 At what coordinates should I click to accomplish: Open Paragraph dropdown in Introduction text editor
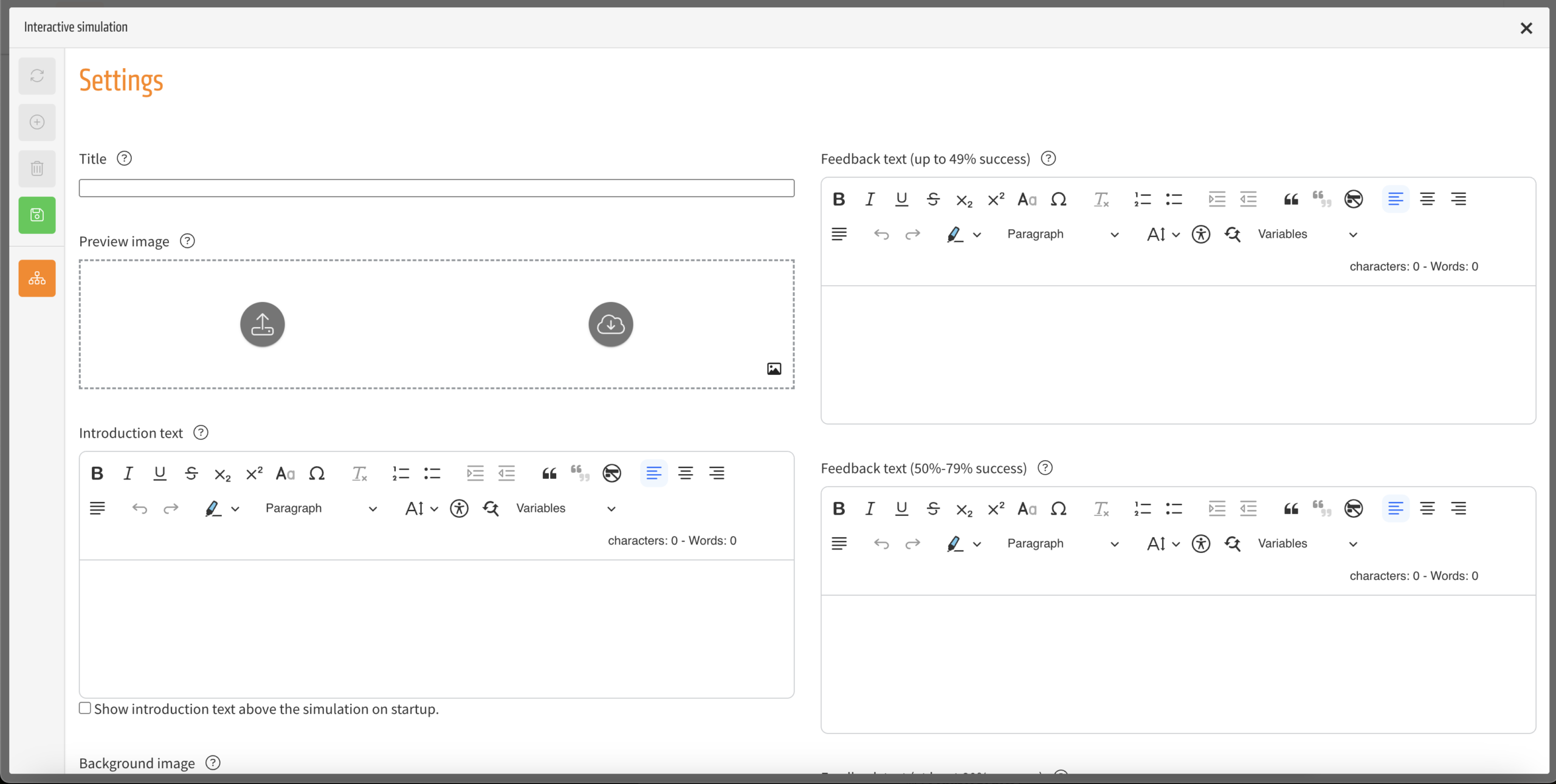321,509
